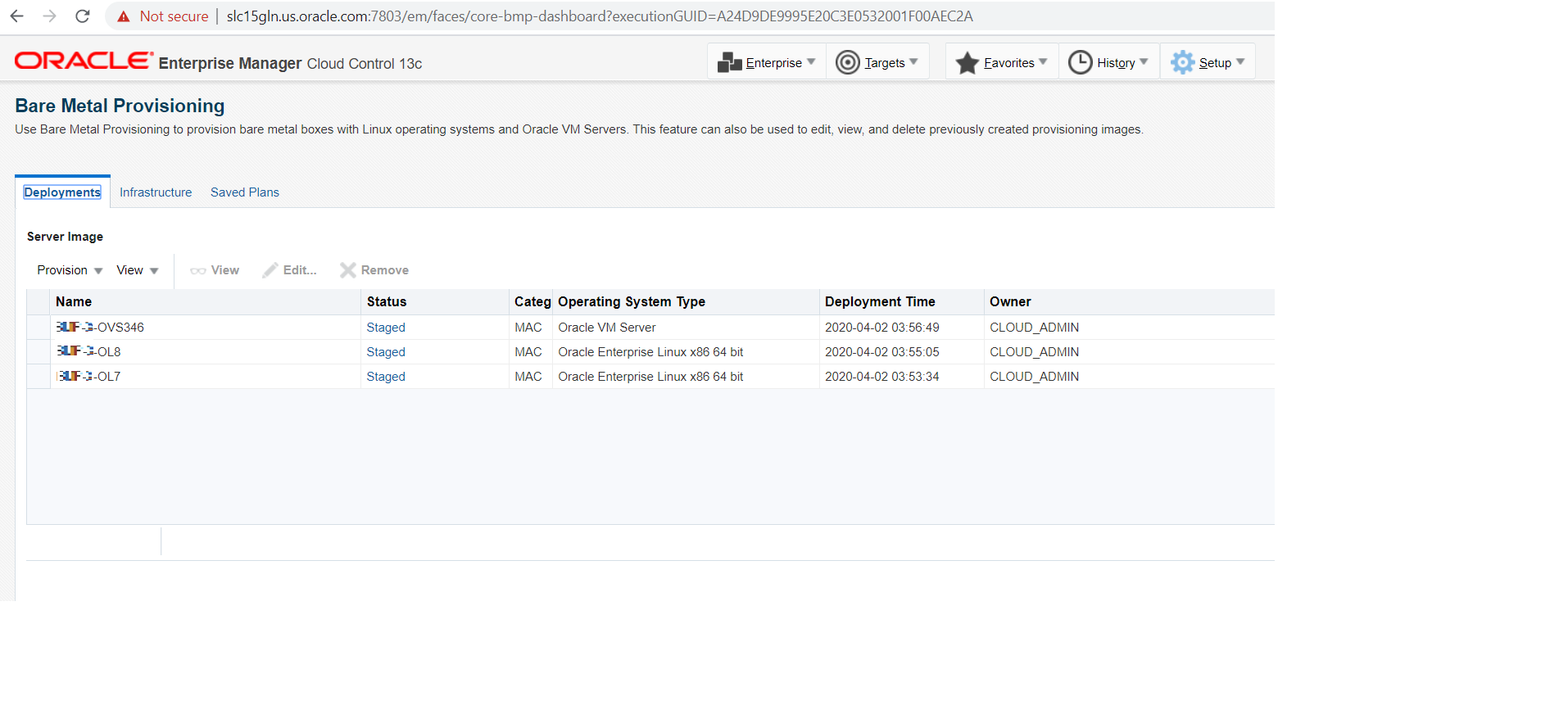The image size is (1568, 719).
Task: Select the OL8 image name
Action: (x=88, y=352)
